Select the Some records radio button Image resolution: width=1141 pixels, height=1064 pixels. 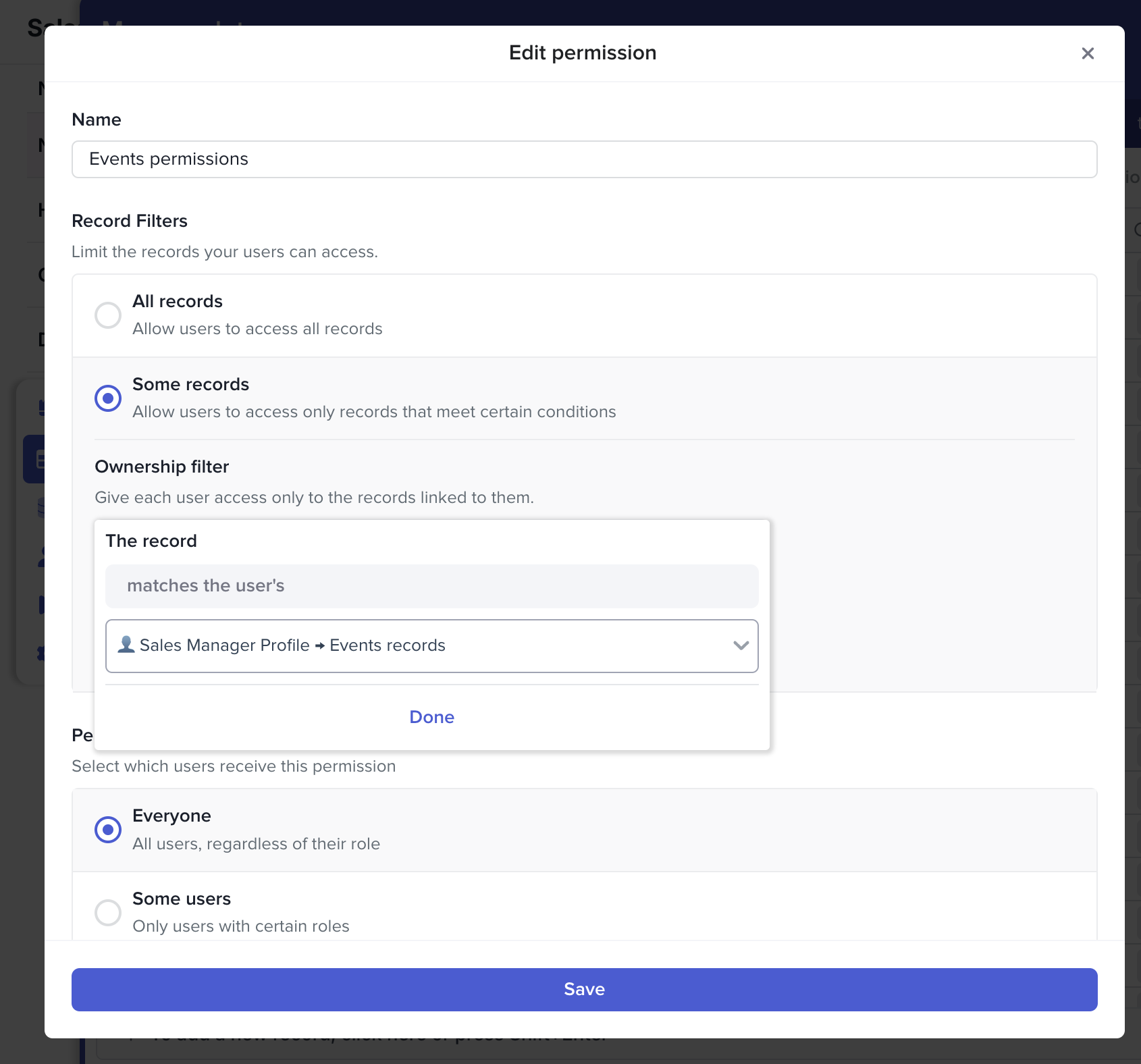click(x=108, y=398)
